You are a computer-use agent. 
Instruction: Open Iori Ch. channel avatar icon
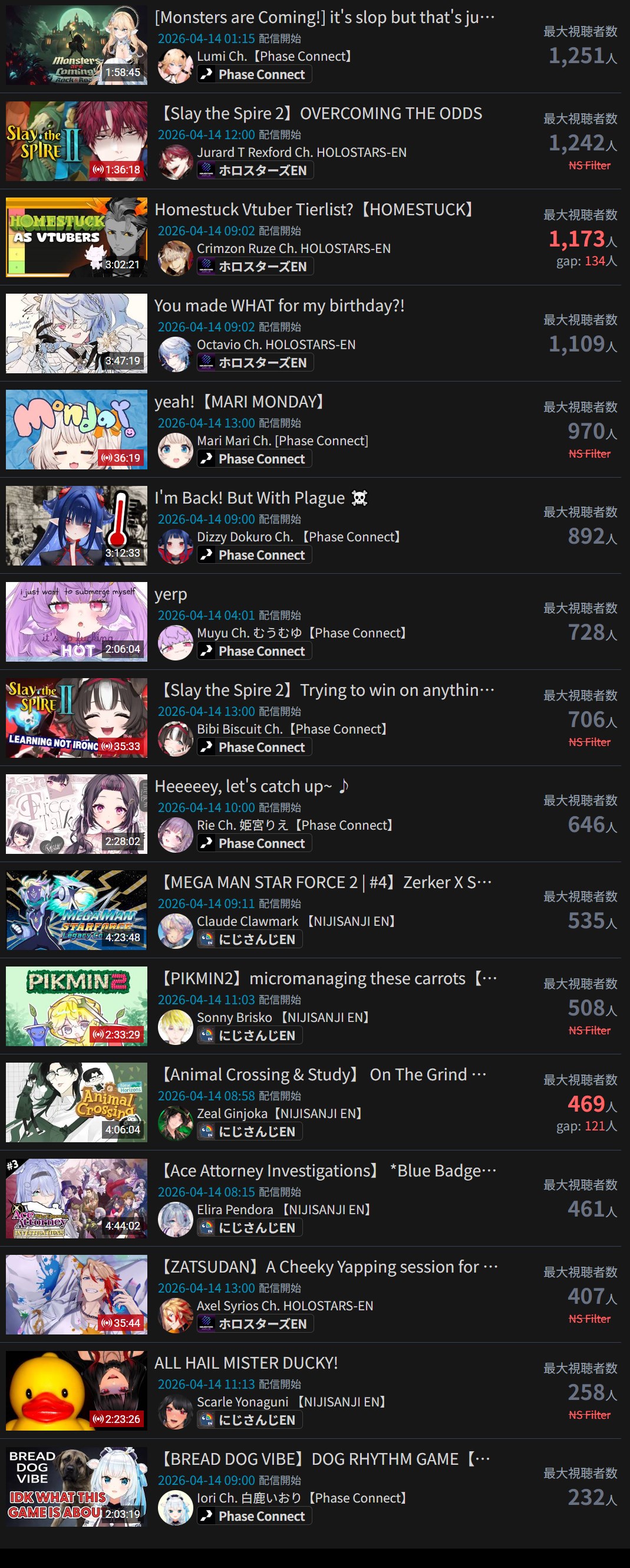point(175,1508)
